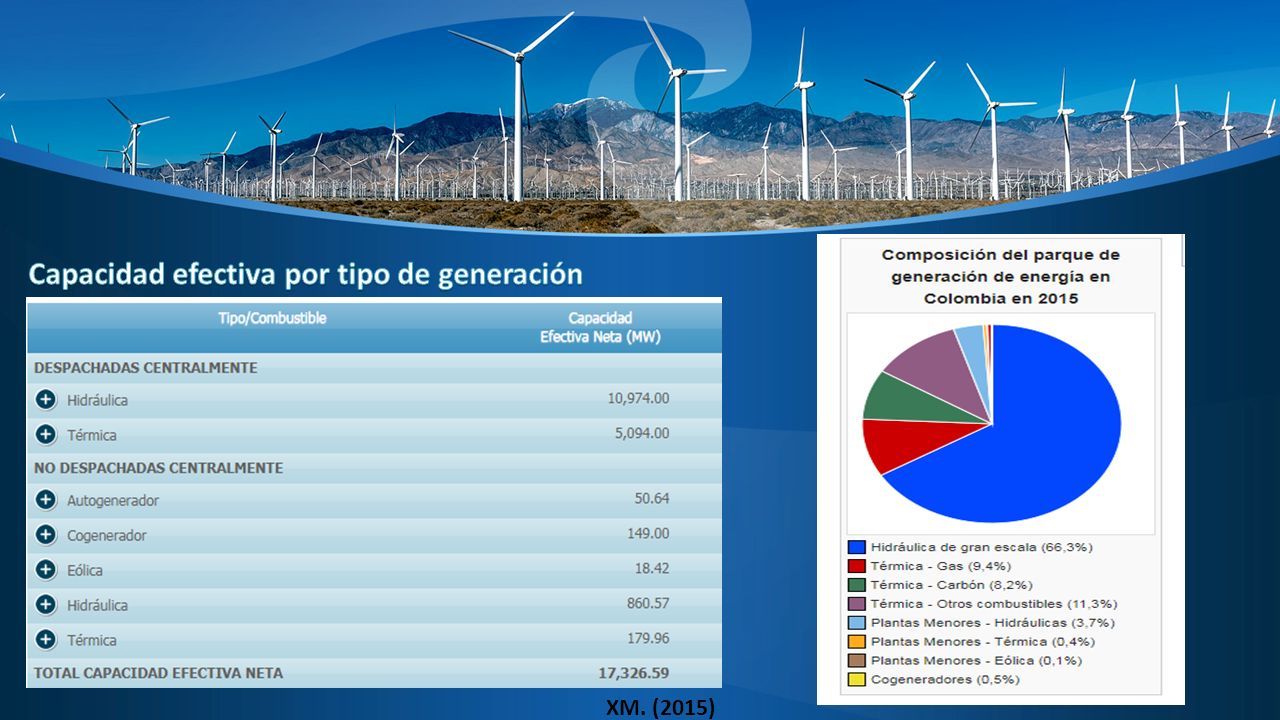Expand the Térmica 5,094.00 row plus icon

tap(45, 434)
